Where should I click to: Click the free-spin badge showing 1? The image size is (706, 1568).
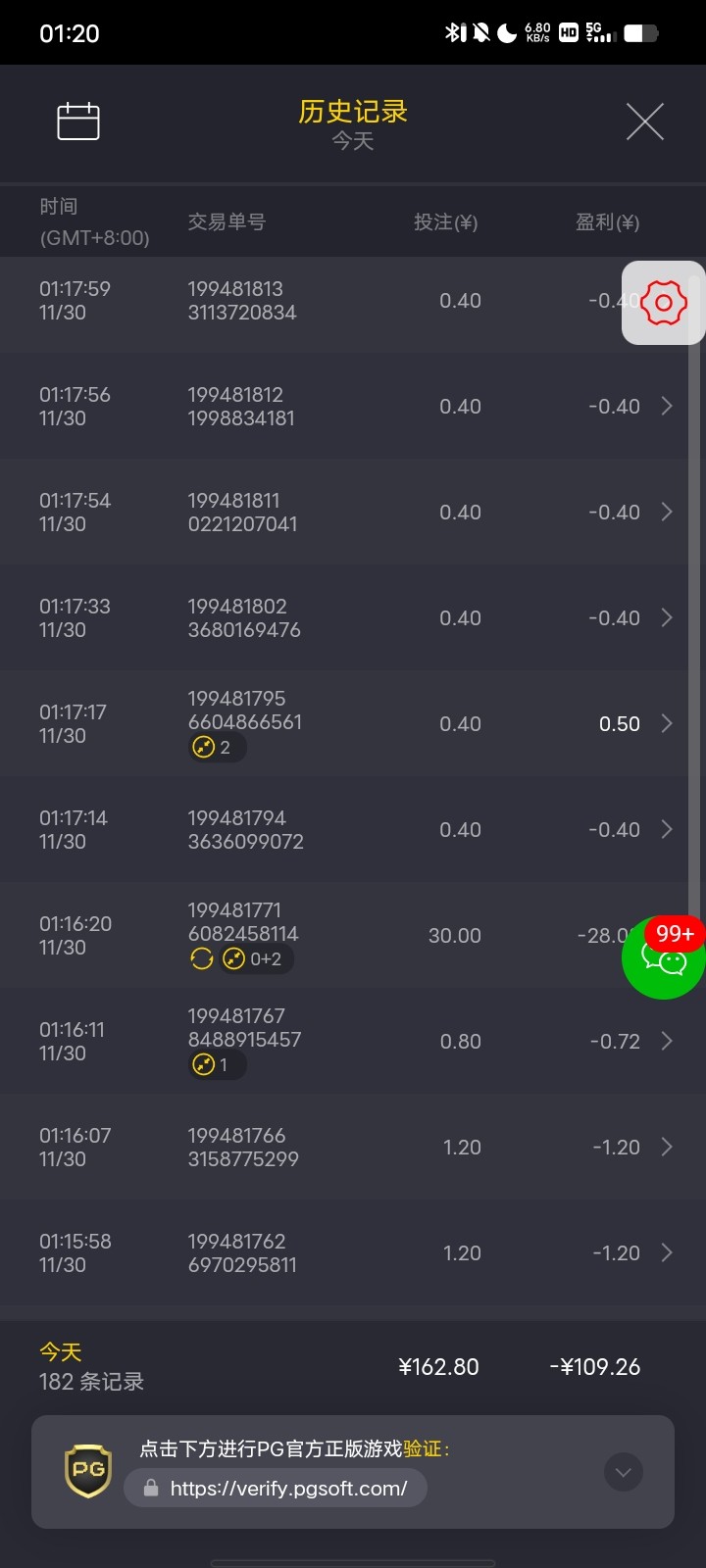(215, 1065)
